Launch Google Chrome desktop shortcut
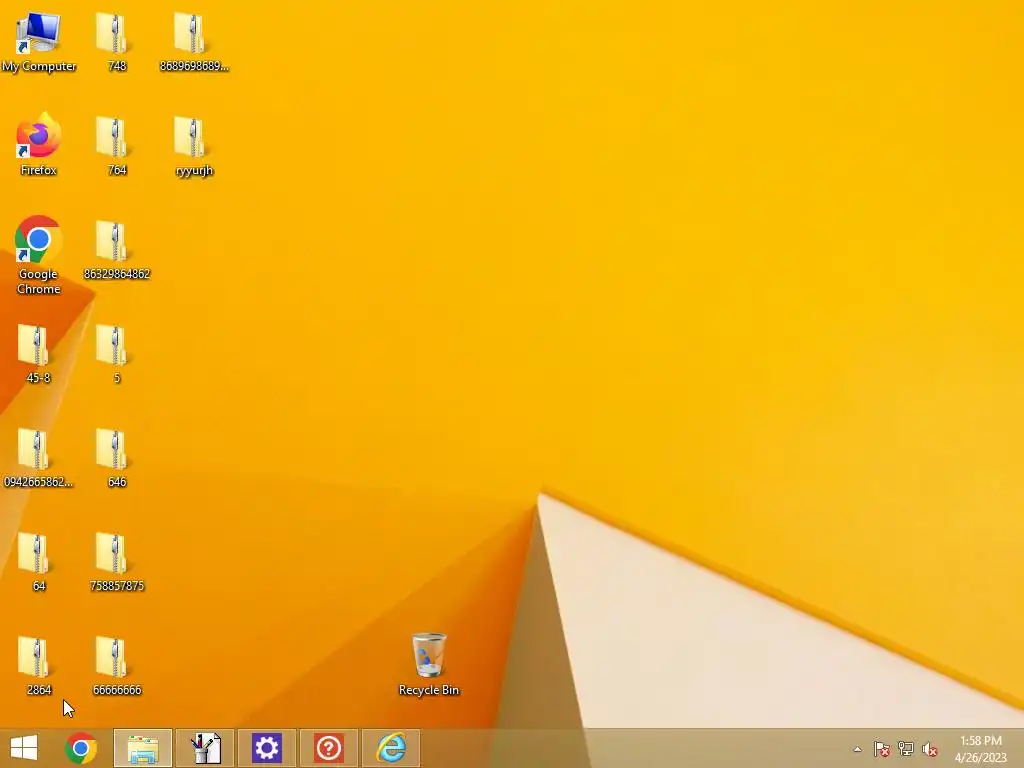 [x=39, y=255]
